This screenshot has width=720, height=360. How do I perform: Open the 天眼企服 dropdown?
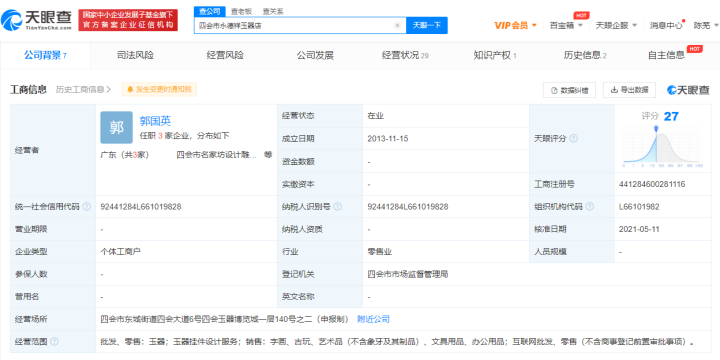click(x=616, y=25)
